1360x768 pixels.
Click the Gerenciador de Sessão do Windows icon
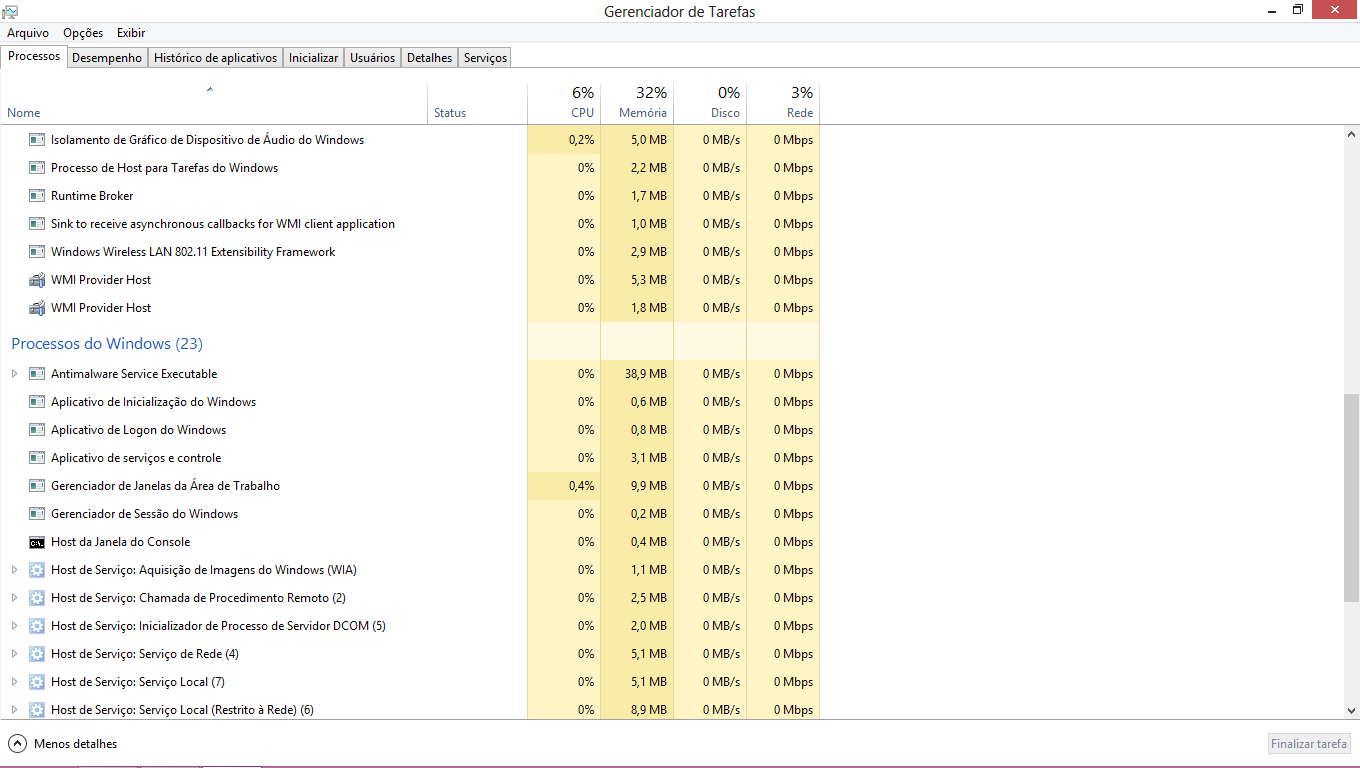click(37, 514)
